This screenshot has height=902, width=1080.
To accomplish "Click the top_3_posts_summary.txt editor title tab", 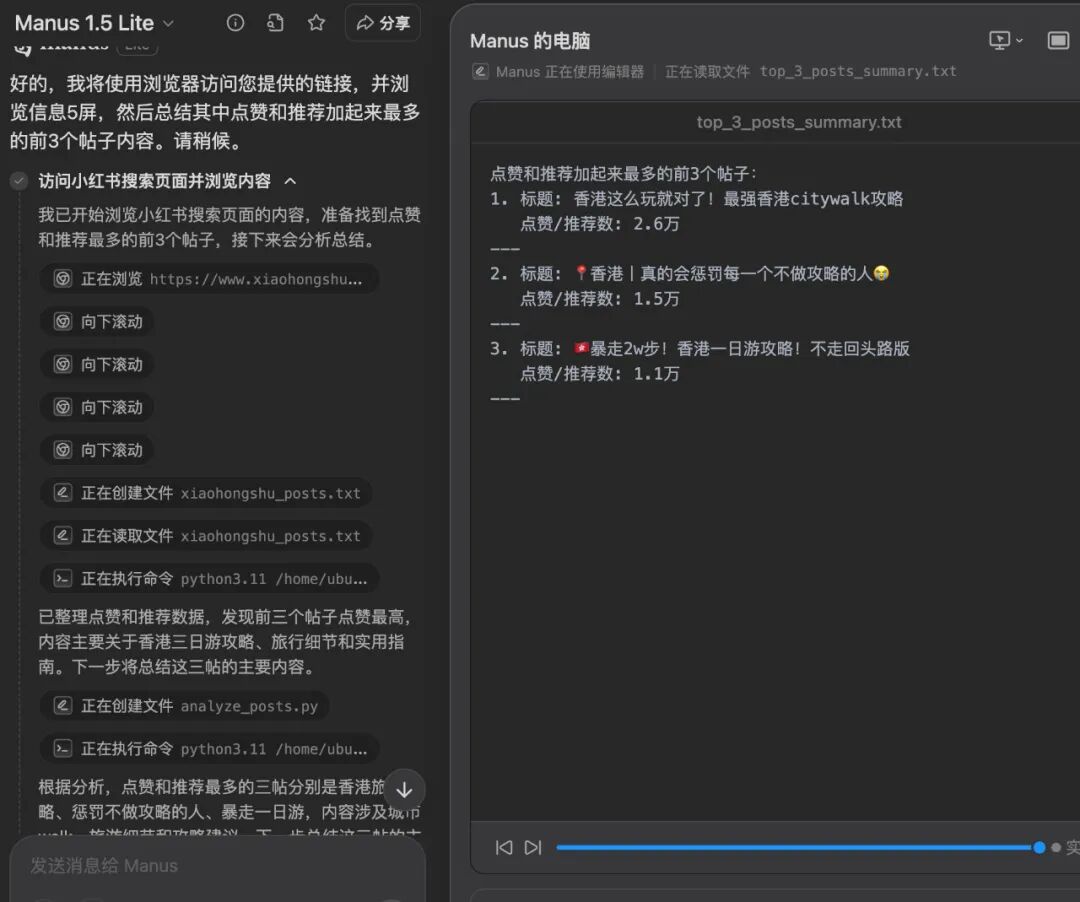I will 798,123.
